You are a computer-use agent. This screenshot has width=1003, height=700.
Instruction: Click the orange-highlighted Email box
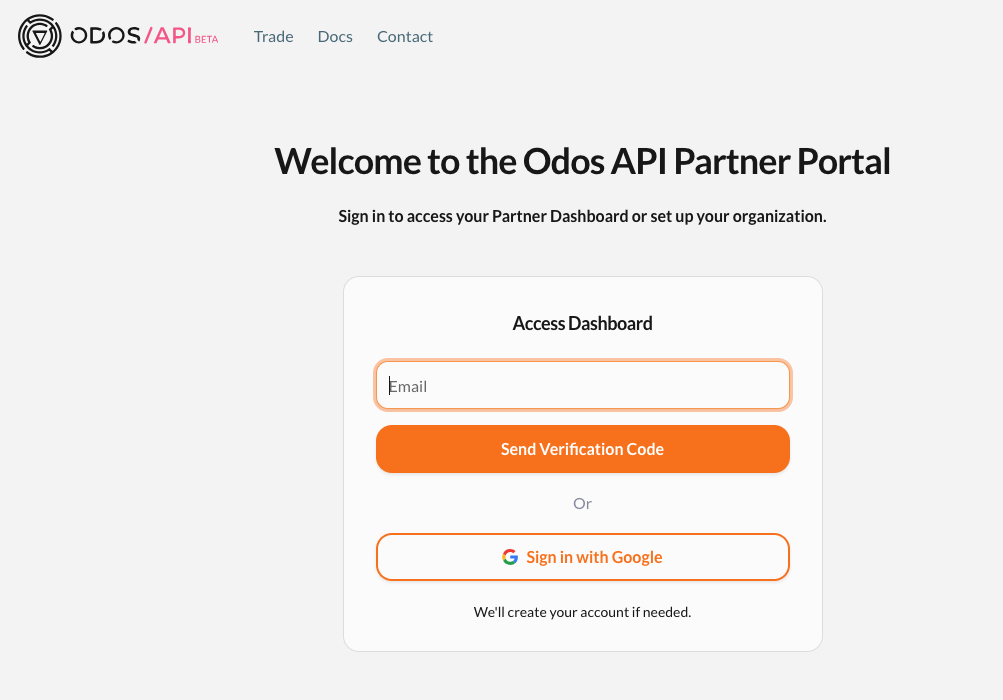[x=582, y=385]
